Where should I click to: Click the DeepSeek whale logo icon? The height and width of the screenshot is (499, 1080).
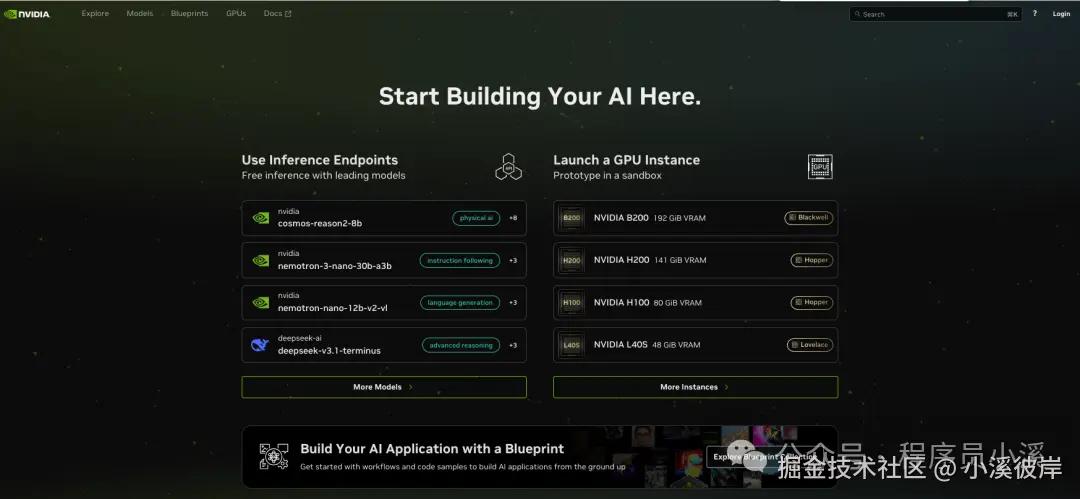click(260, 345)
